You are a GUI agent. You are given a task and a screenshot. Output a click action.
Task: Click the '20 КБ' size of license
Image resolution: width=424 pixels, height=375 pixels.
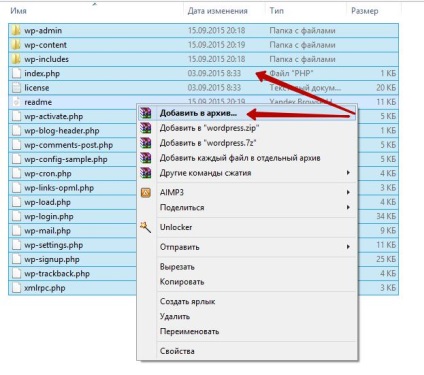tap(386, 88)
